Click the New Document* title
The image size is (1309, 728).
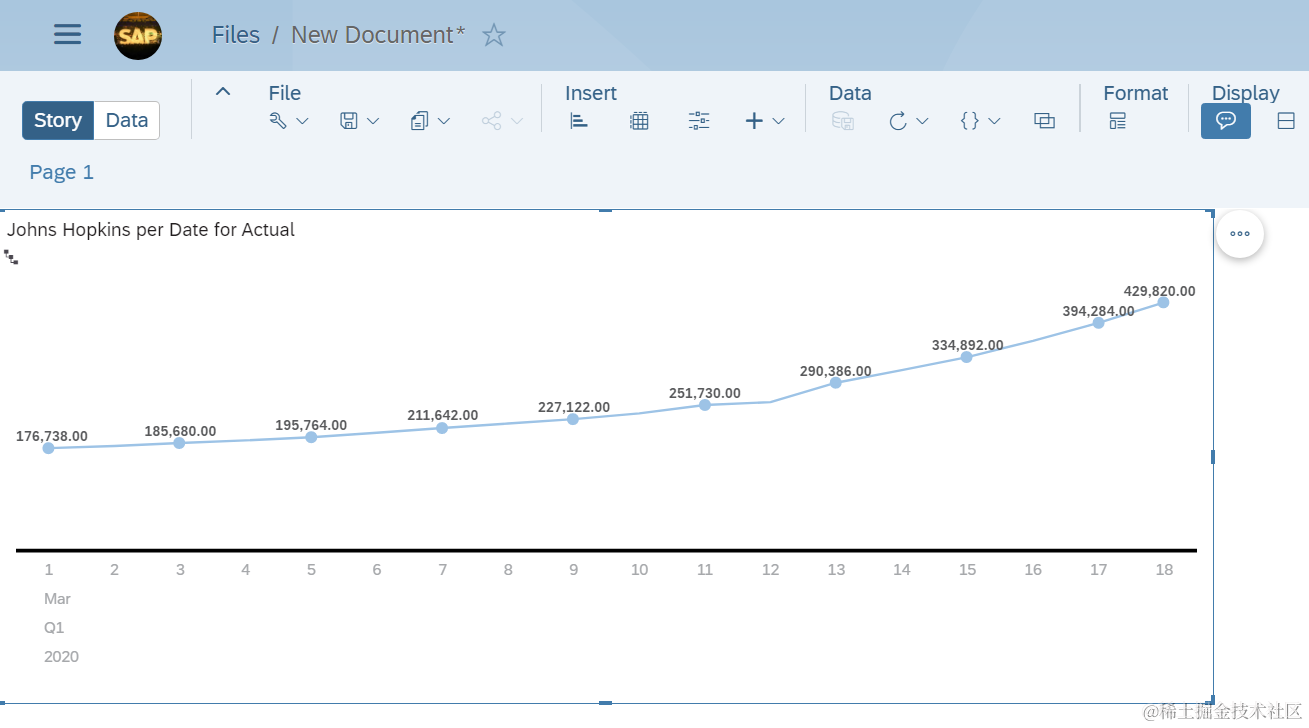click(378, 35)
